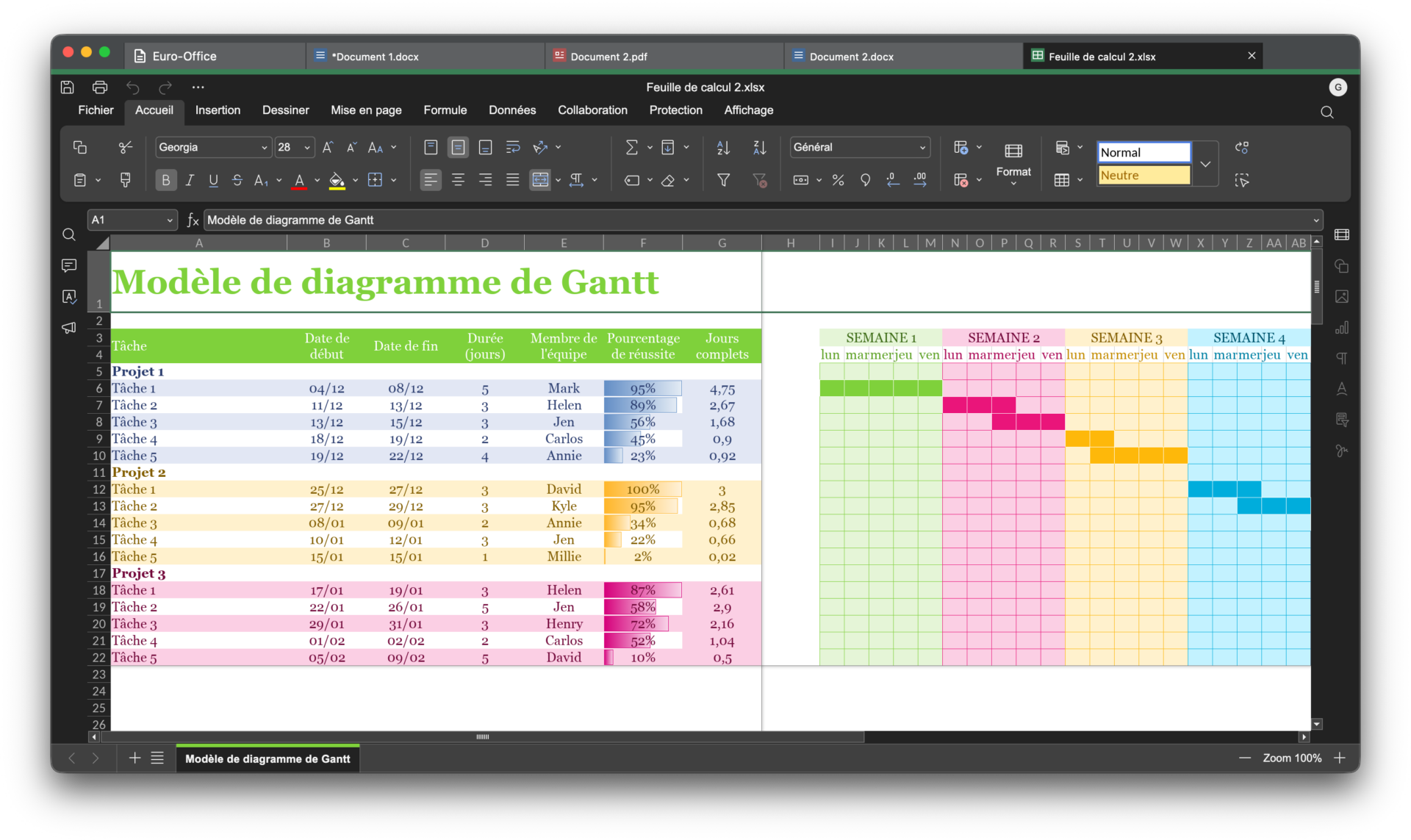The image size is (1411, 840).
Task: Open the Fichier menu
Action: (x=96, y=110)
